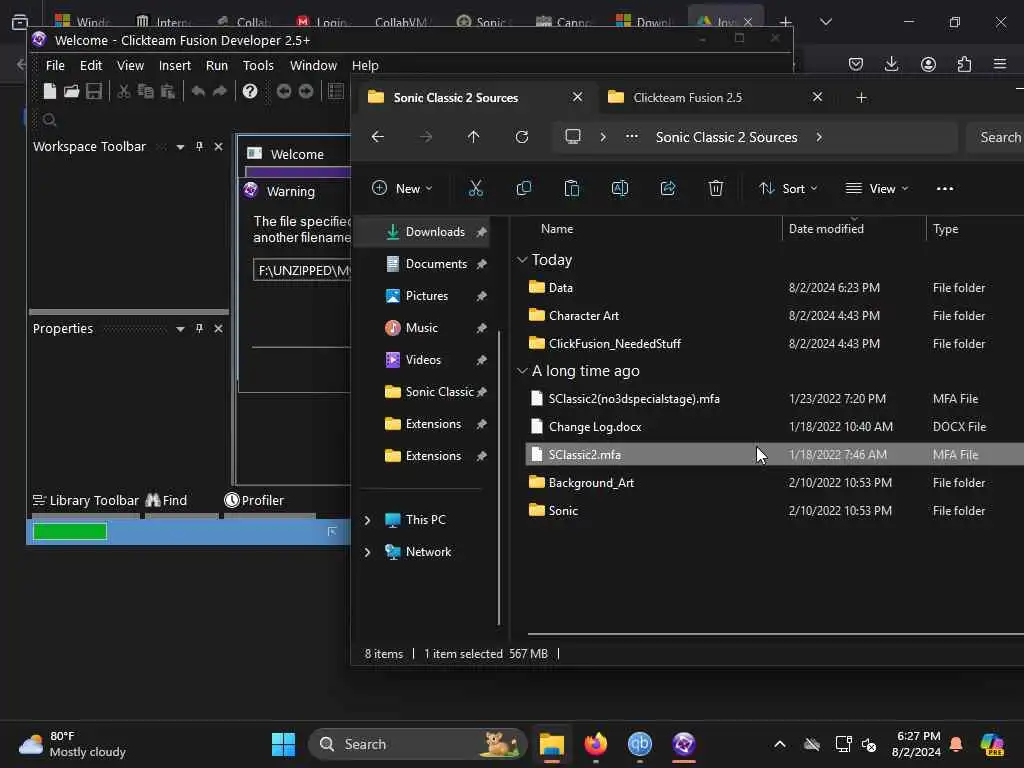The image size is (1024, 768).
Task: Open the Run menu in Fusion
Action: pos(217,65)
